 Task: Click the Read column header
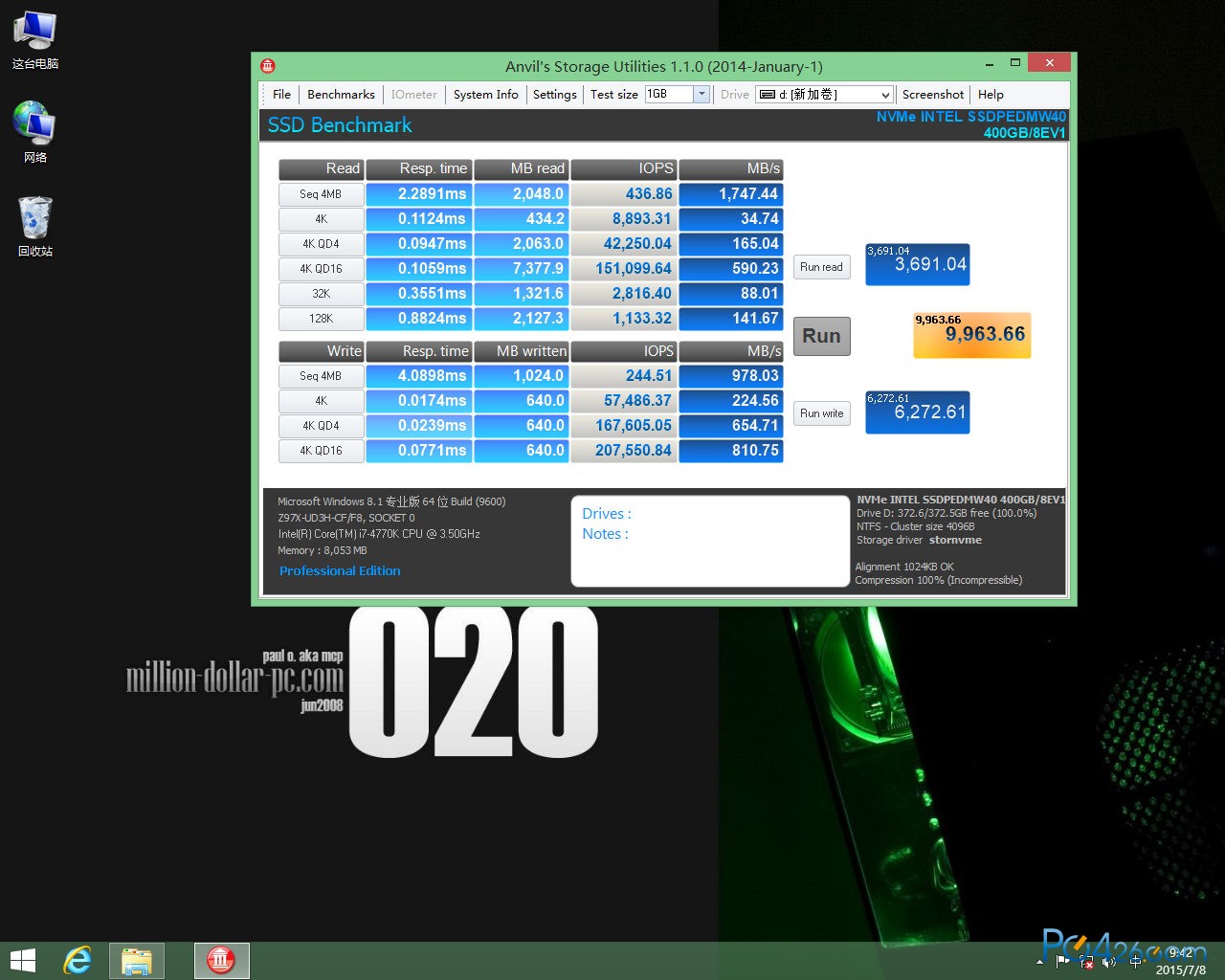coord(321,168)
